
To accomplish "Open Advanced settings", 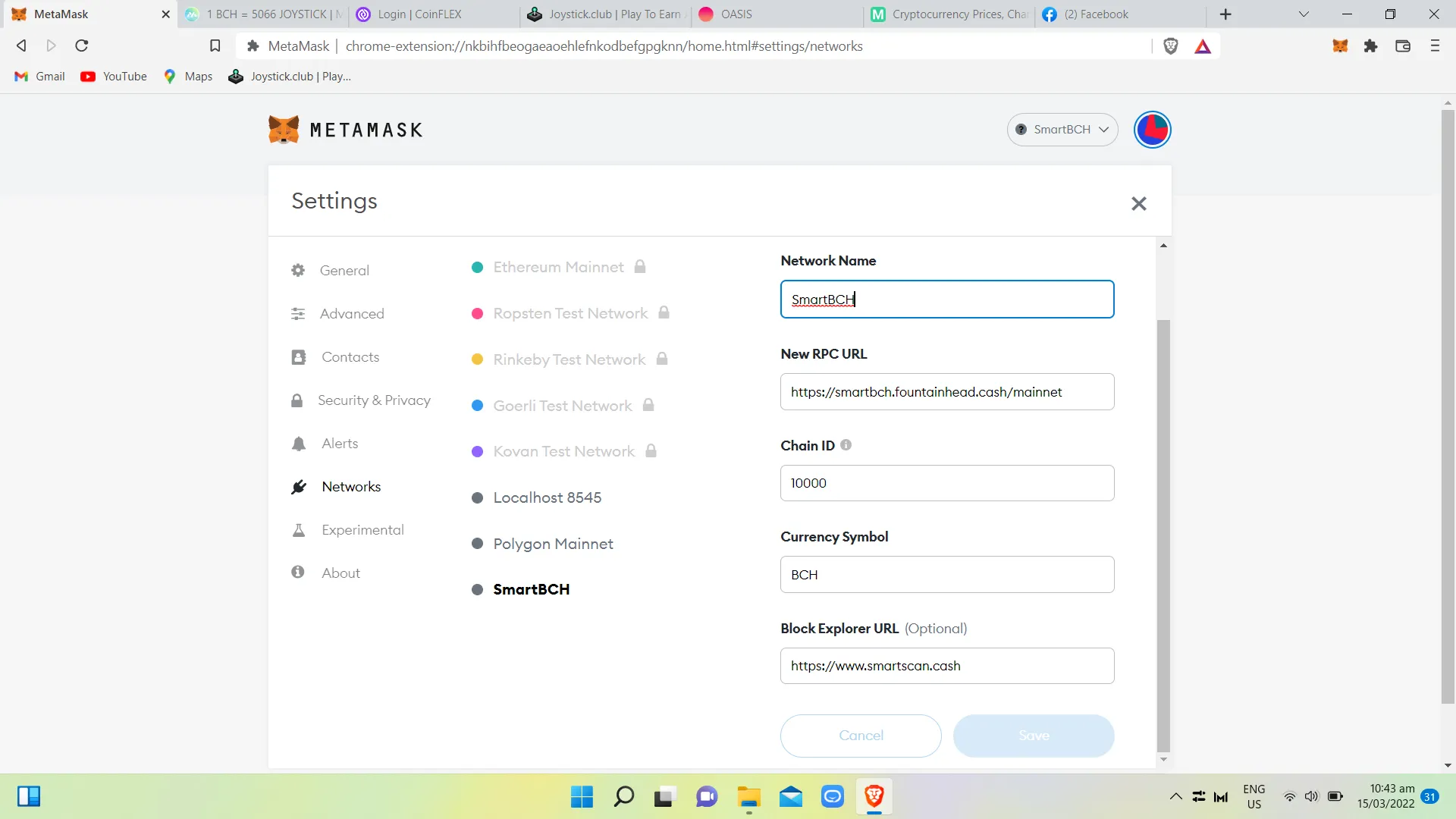I will coord(337,314).
